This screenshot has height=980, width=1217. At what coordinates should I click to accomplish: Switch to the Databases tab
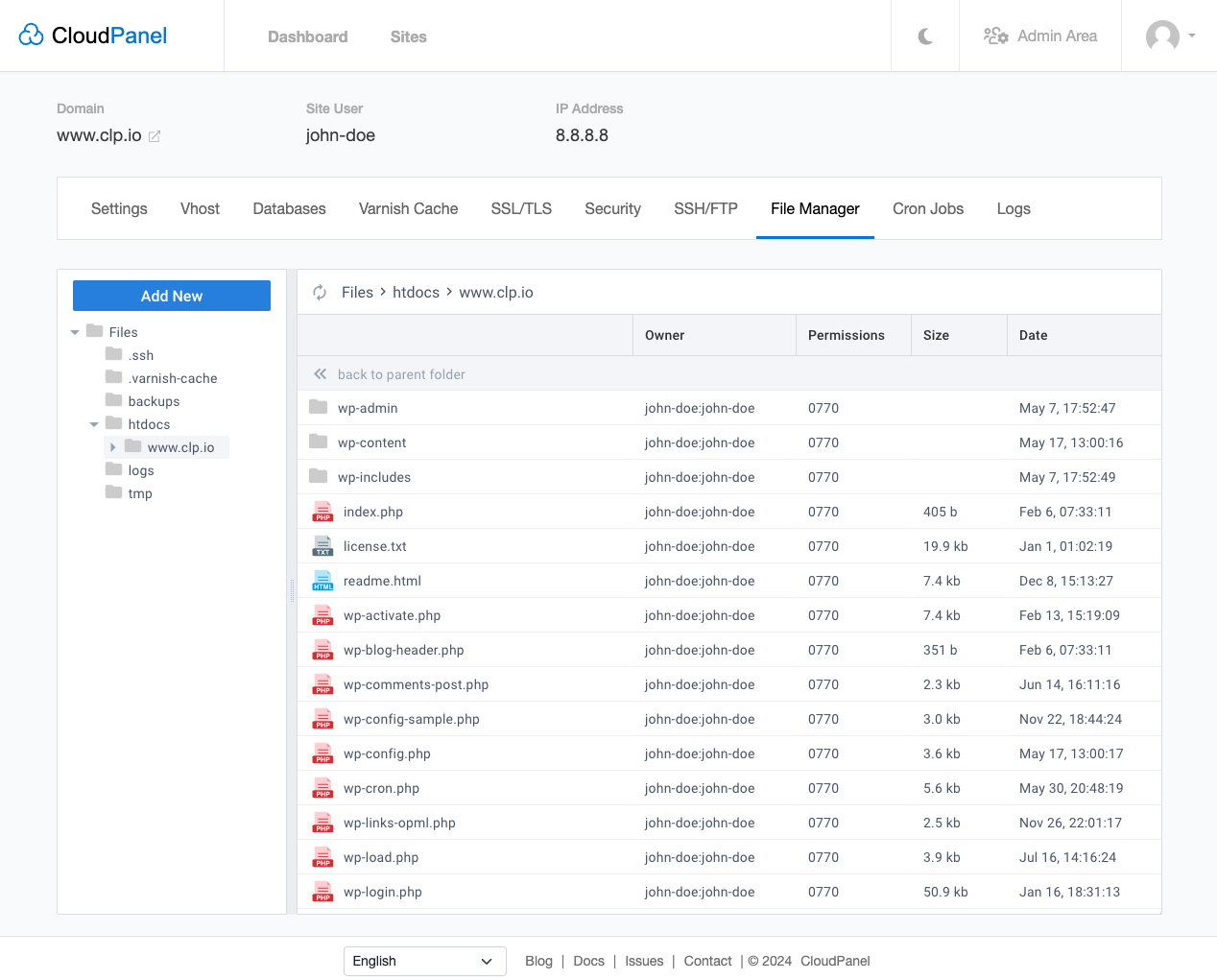tap(289, 208)
